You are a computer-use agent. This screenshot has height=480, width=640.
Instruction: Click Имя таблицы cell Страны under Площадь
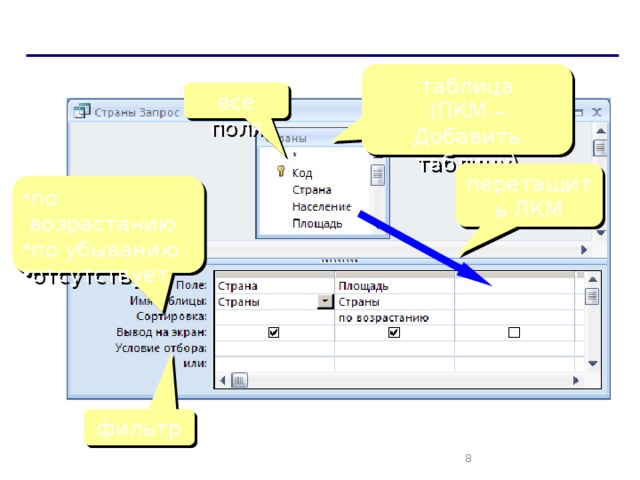point(394,302)
